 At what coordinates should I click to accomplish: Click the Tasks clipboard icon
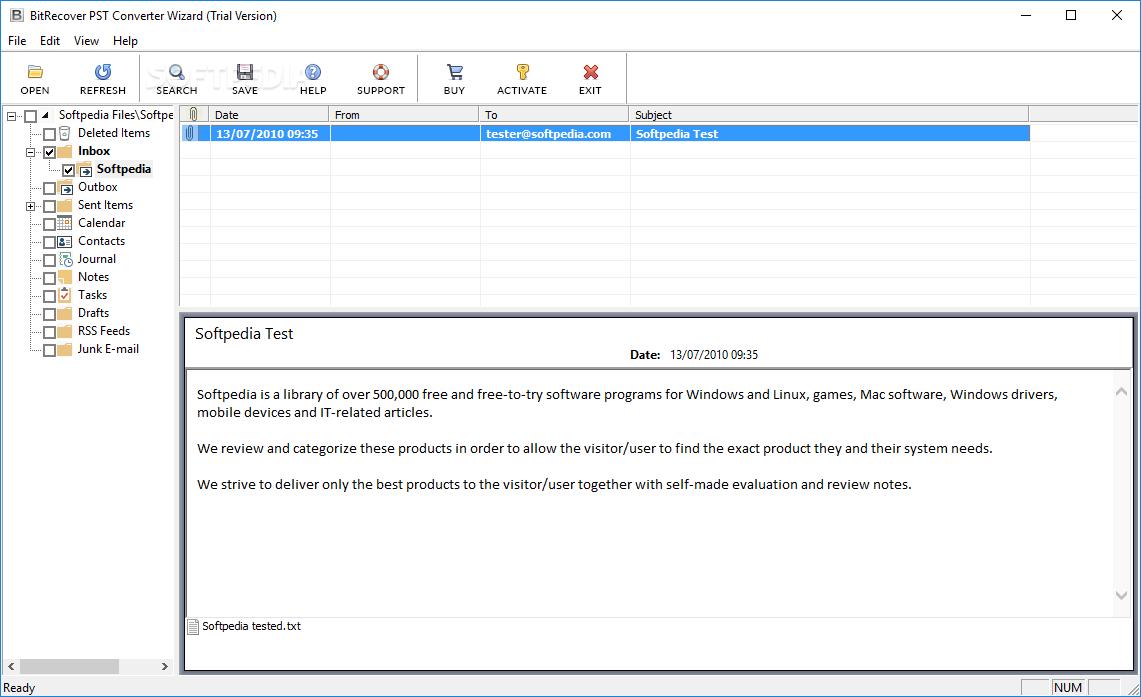click(x=65, y=295)
